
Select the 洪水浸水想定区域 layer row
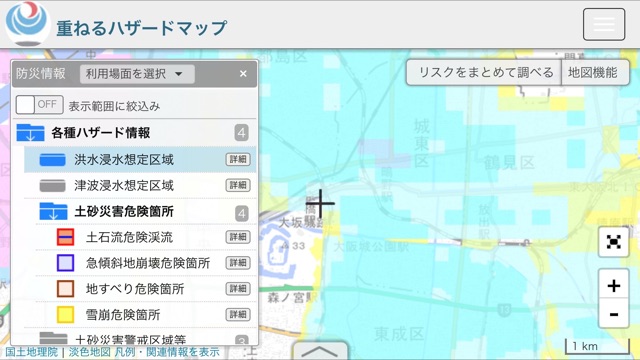pyautogui.click(x=140, y=160)
